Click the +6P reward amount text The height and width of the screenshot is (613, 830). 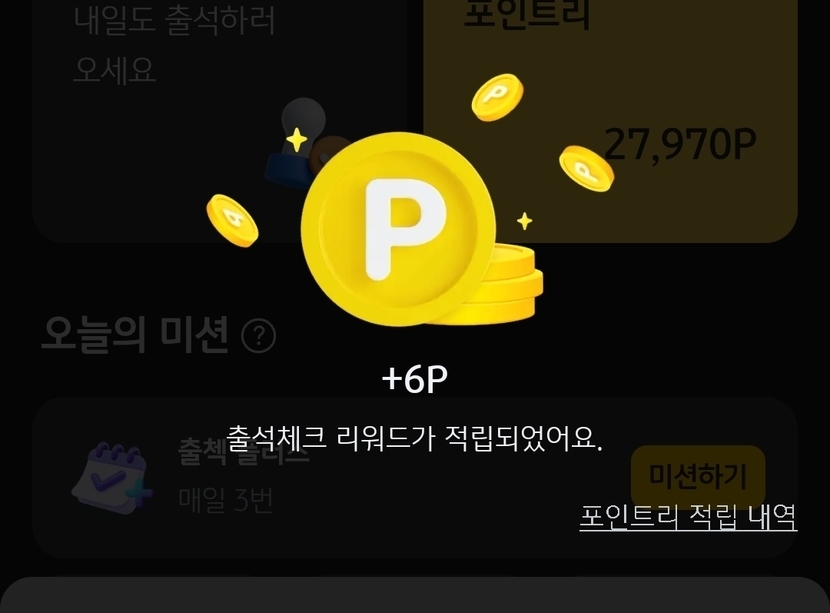coord(415,379)
